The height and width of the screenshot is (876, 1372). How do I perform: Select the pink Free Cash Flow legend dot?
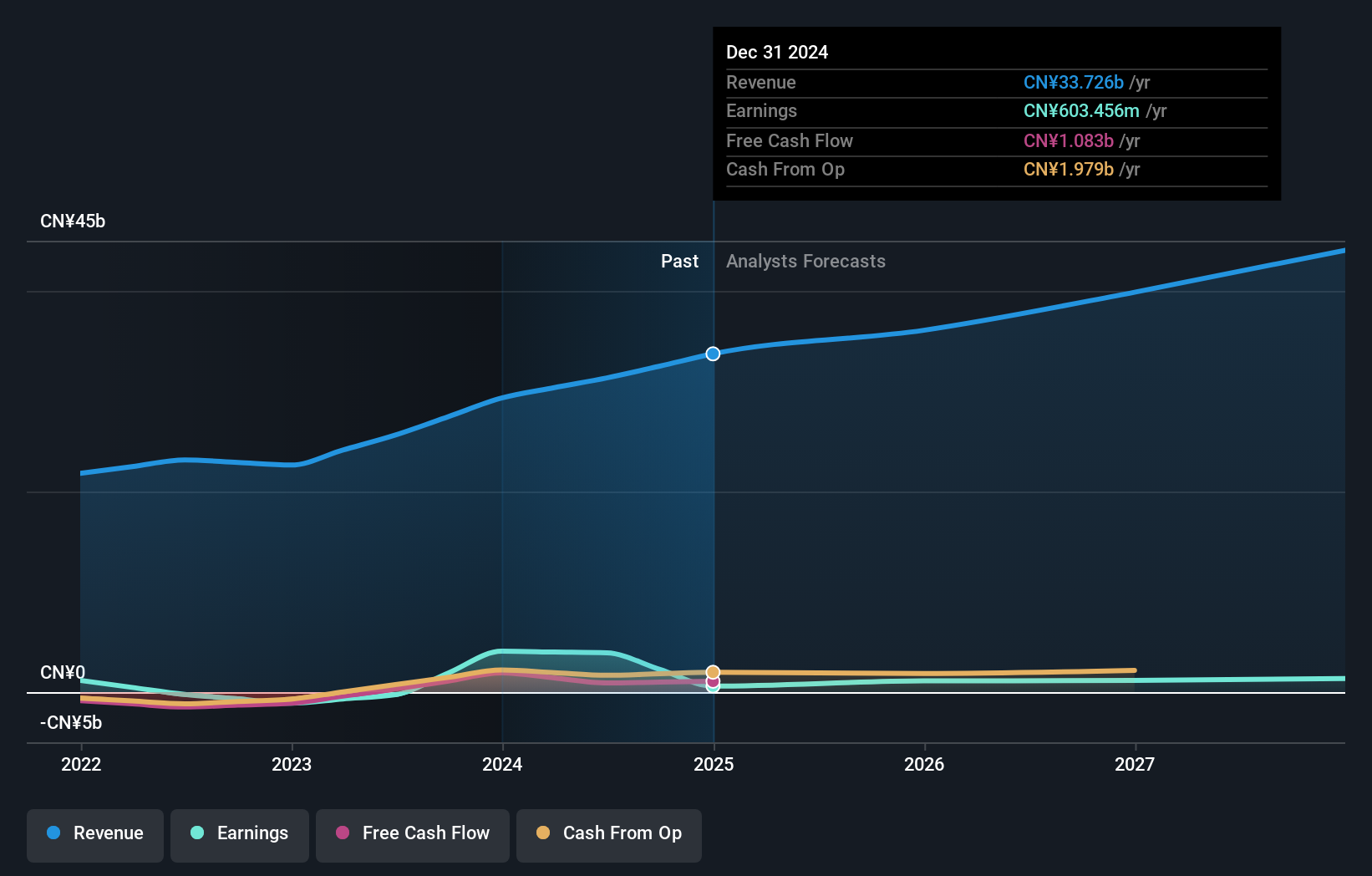(343, 833)
